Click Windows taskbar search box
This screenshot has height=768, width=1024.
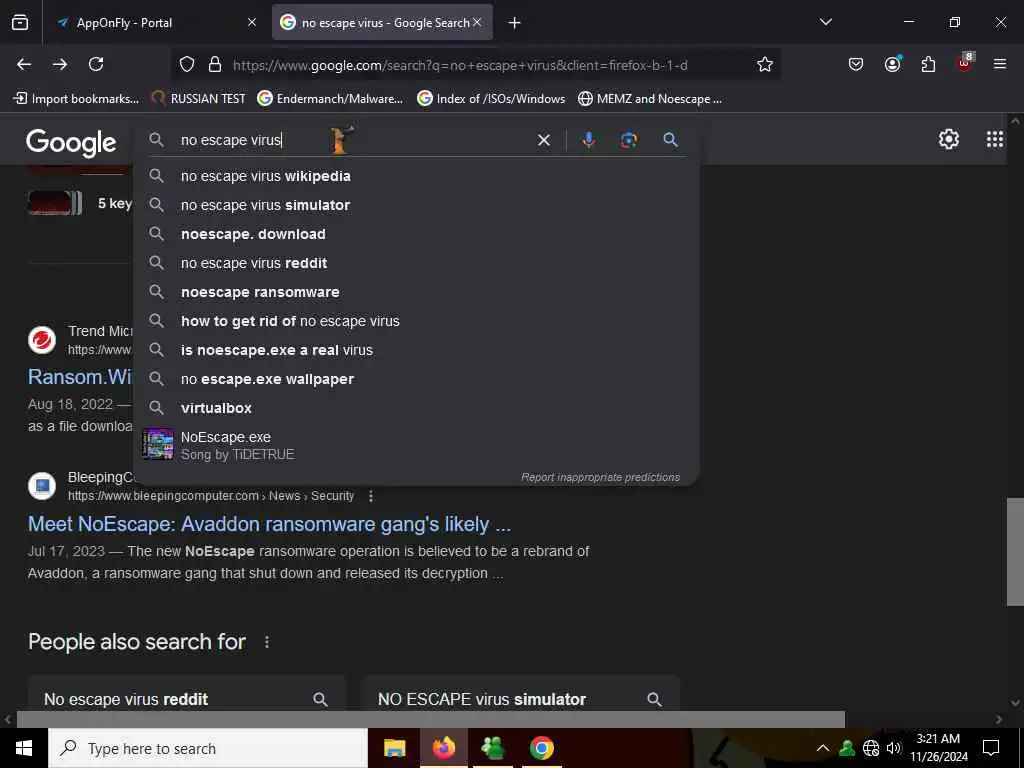[x=208, y=748]
